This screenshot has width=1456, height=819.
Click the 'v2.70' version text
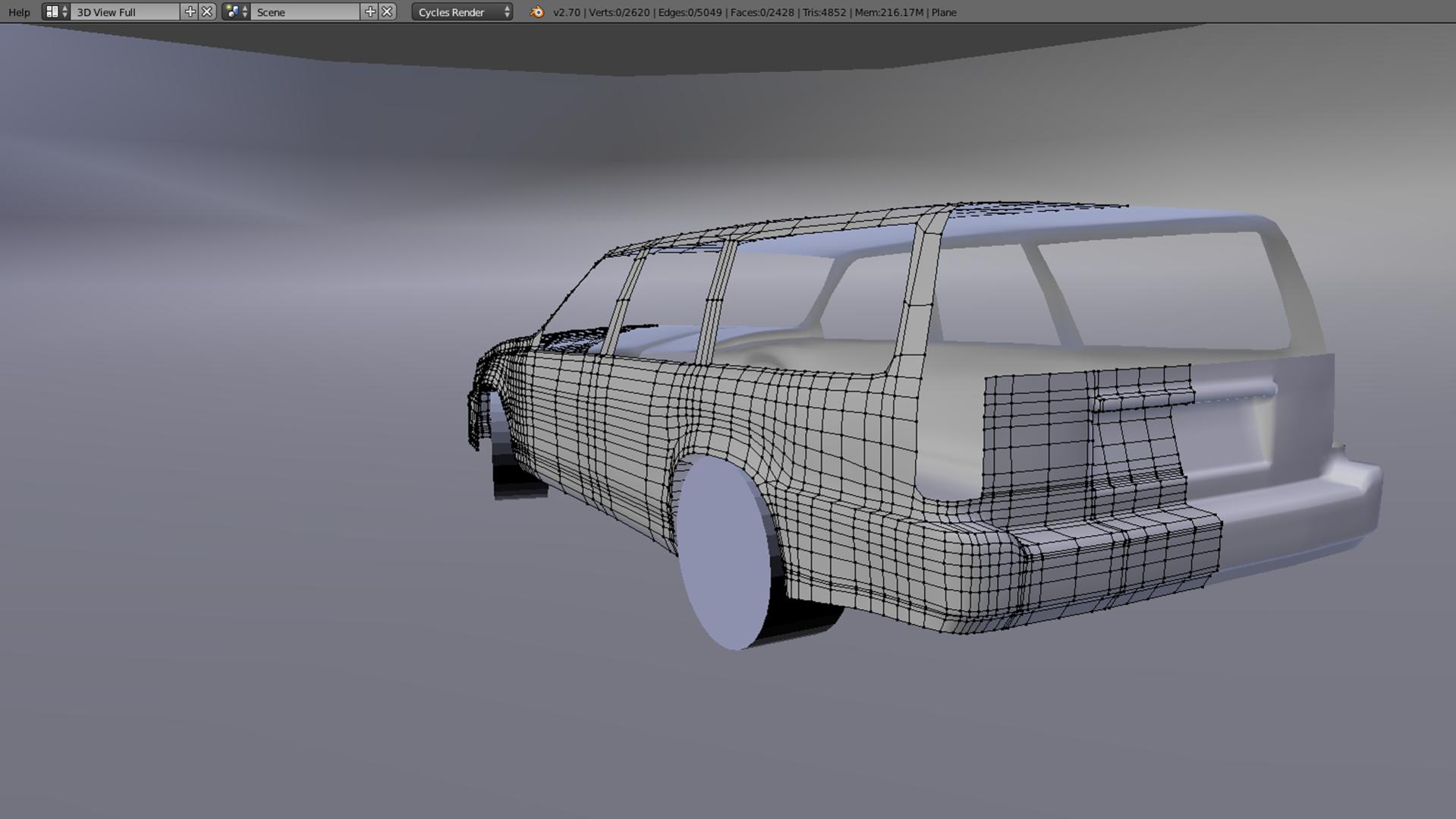tap(567, 12)
